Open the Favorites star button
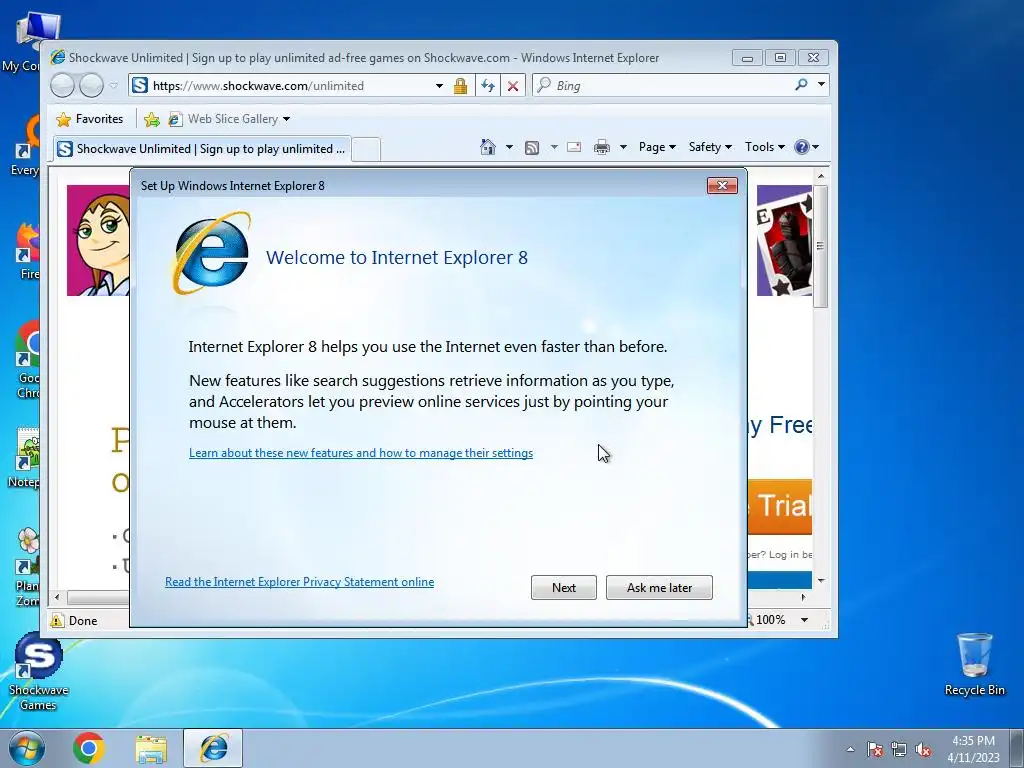 click(x=90, y=119)
